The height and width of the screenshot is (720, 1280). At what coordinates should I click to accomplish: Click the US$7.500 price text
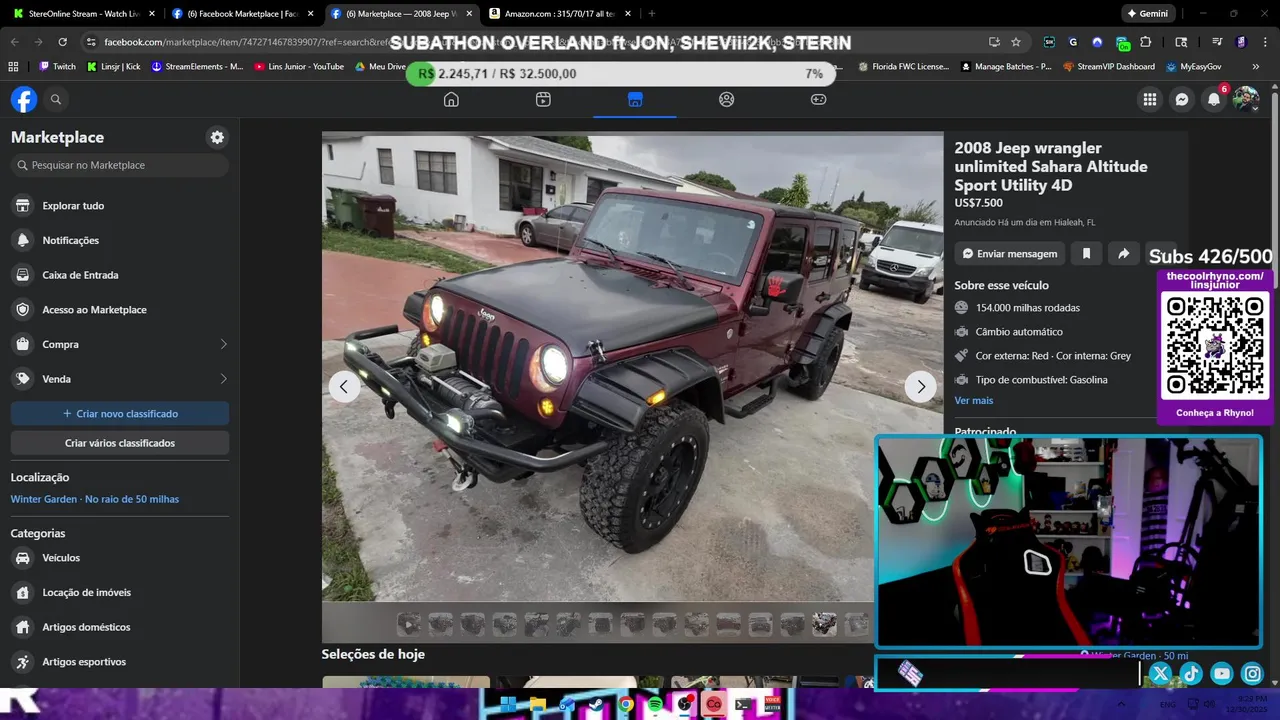978,203
